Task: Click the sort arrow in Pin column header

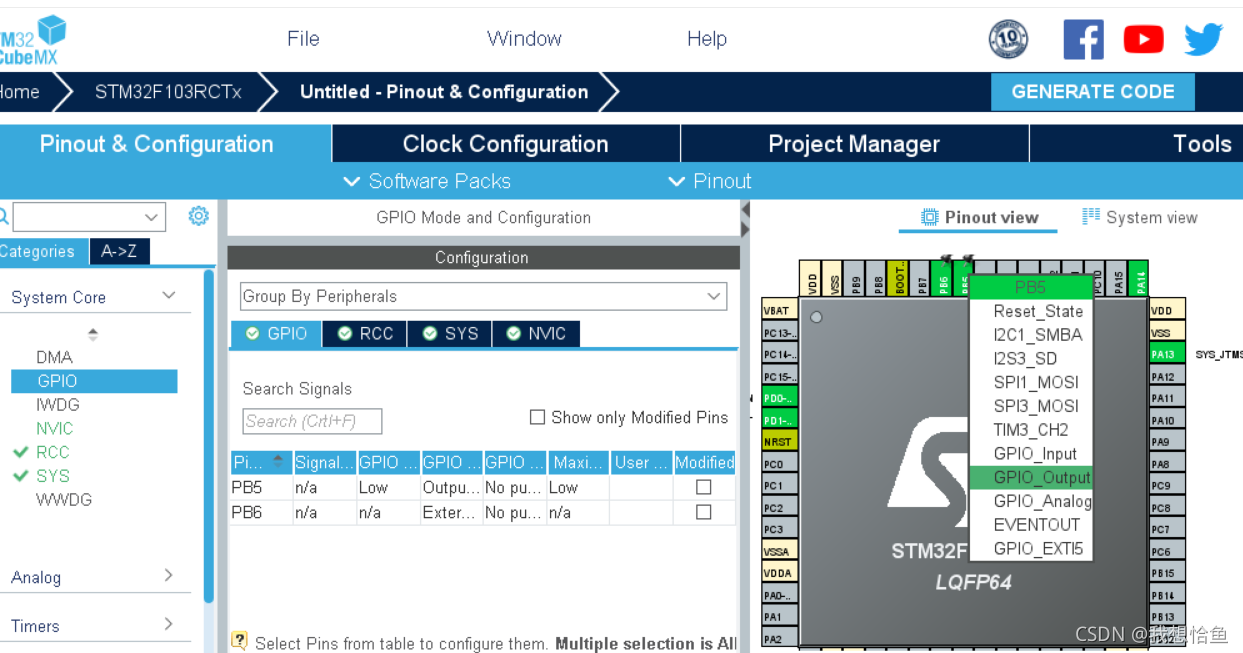Action: click(279, 462)
